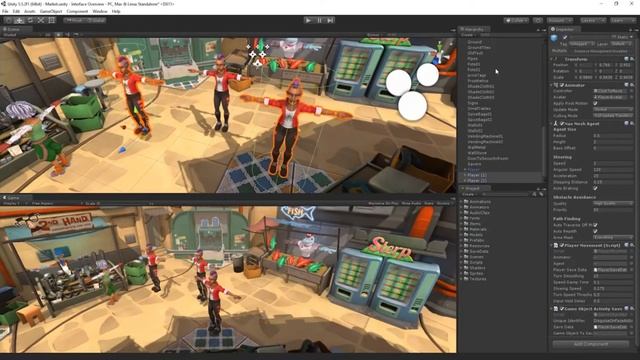Toggle the Auto Braking checkbox

click(596, 188)
